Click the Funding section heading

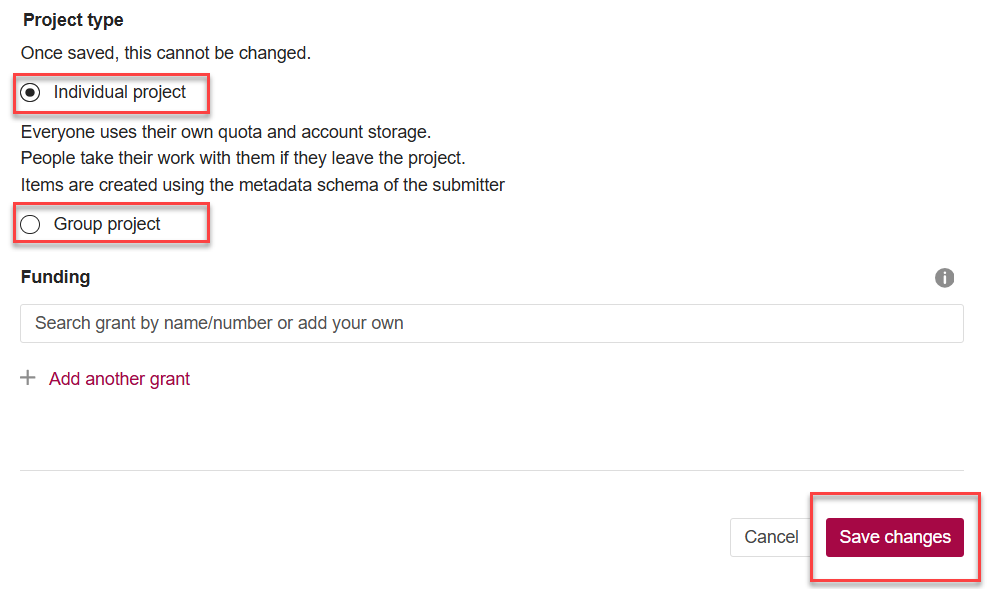point(55,277)
